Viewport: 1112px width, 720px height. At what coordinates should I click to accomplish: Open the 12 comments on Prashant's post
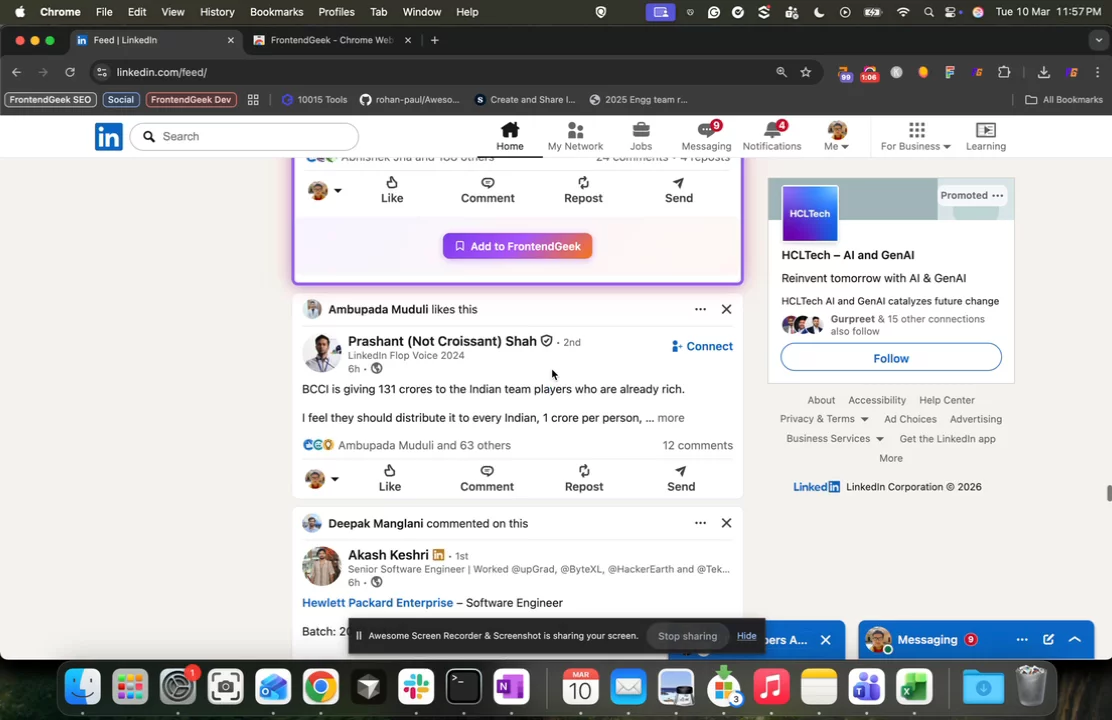pos(697,445)
